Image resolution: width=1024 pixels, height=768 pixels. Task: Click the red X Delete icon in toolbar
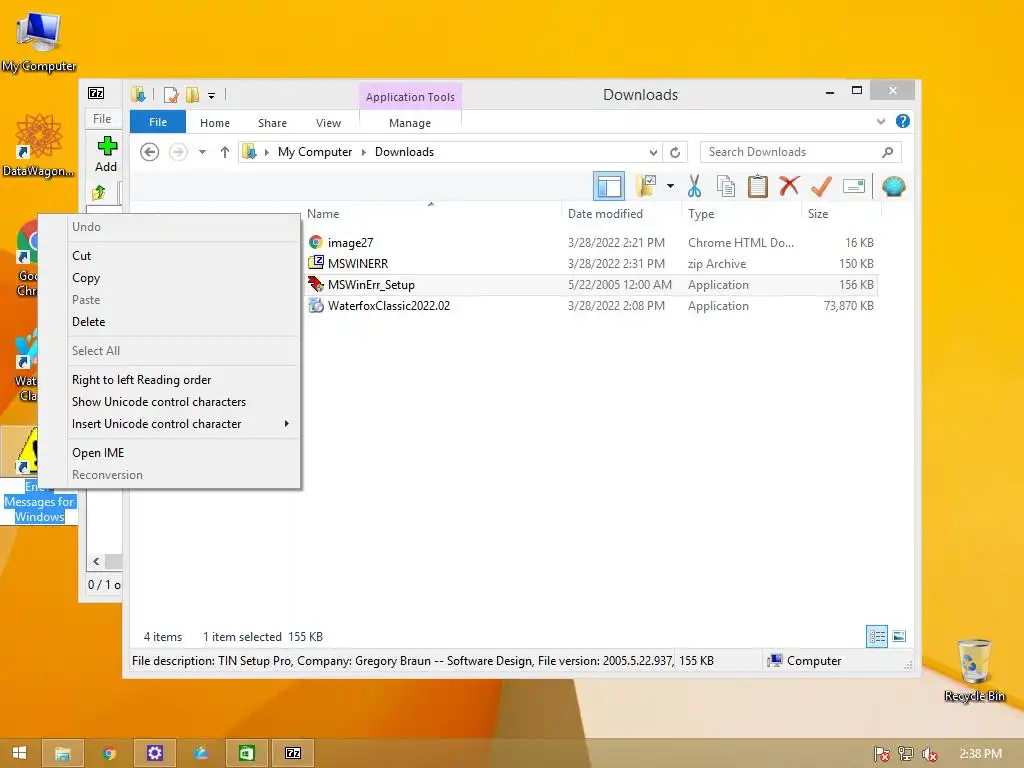coord(789,186)
